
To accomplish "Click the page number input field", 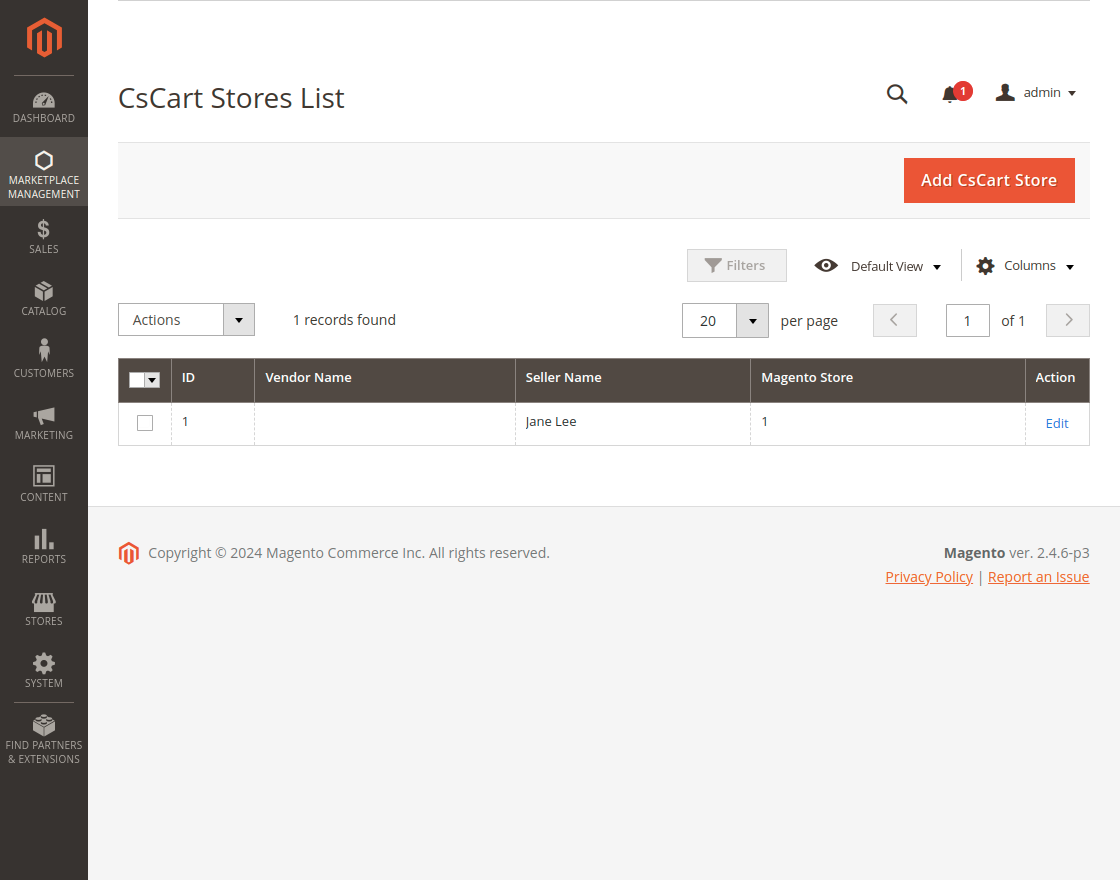I will [x=967, y=320].
